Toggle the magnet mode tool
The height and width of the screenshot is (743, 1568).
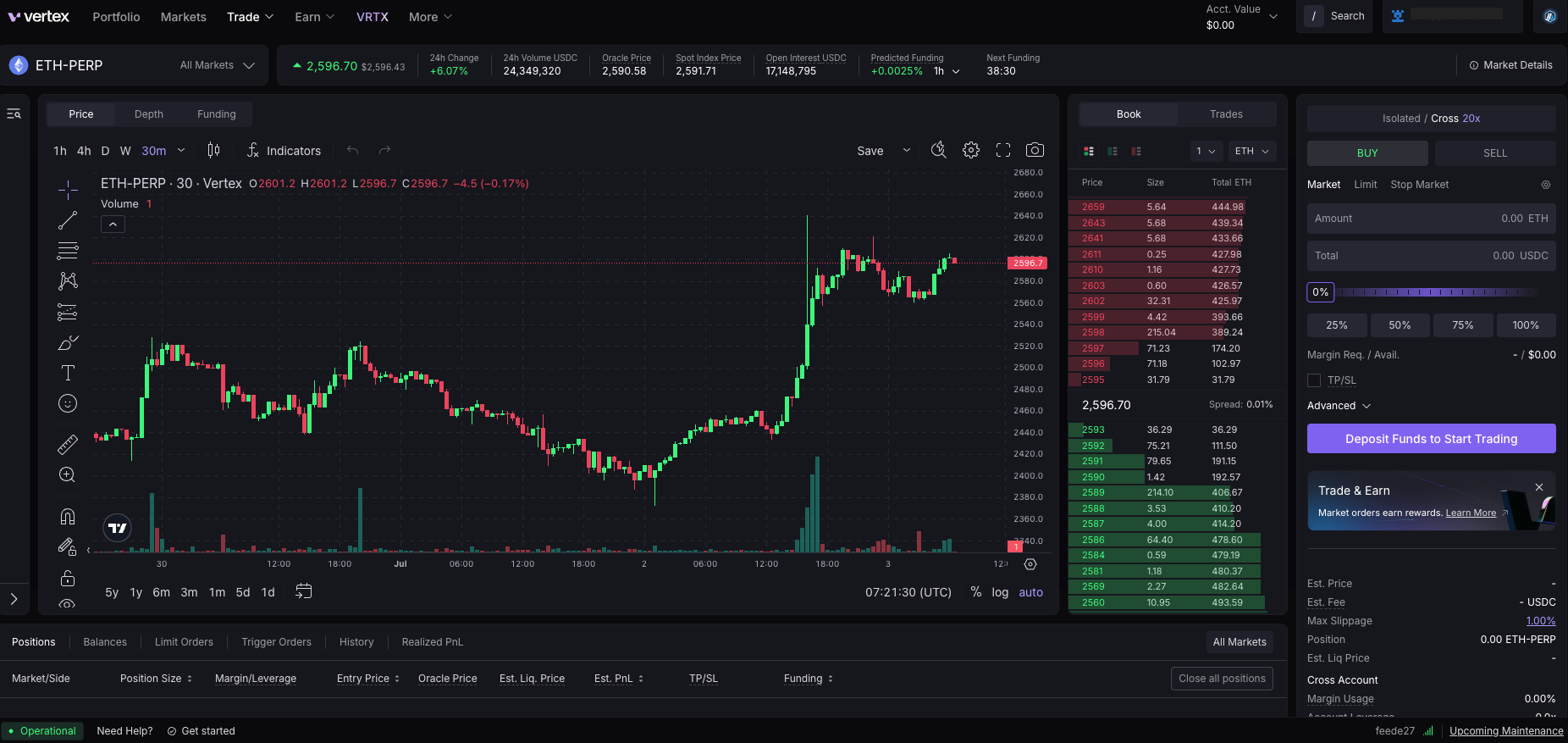(68, 516)
